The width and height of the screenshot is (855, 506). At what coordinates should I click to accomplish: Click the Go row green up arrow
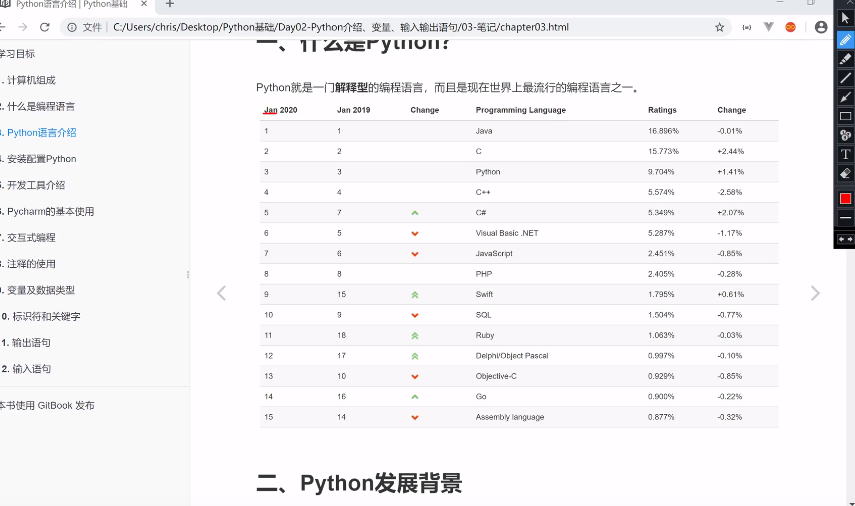coord(415,397)
